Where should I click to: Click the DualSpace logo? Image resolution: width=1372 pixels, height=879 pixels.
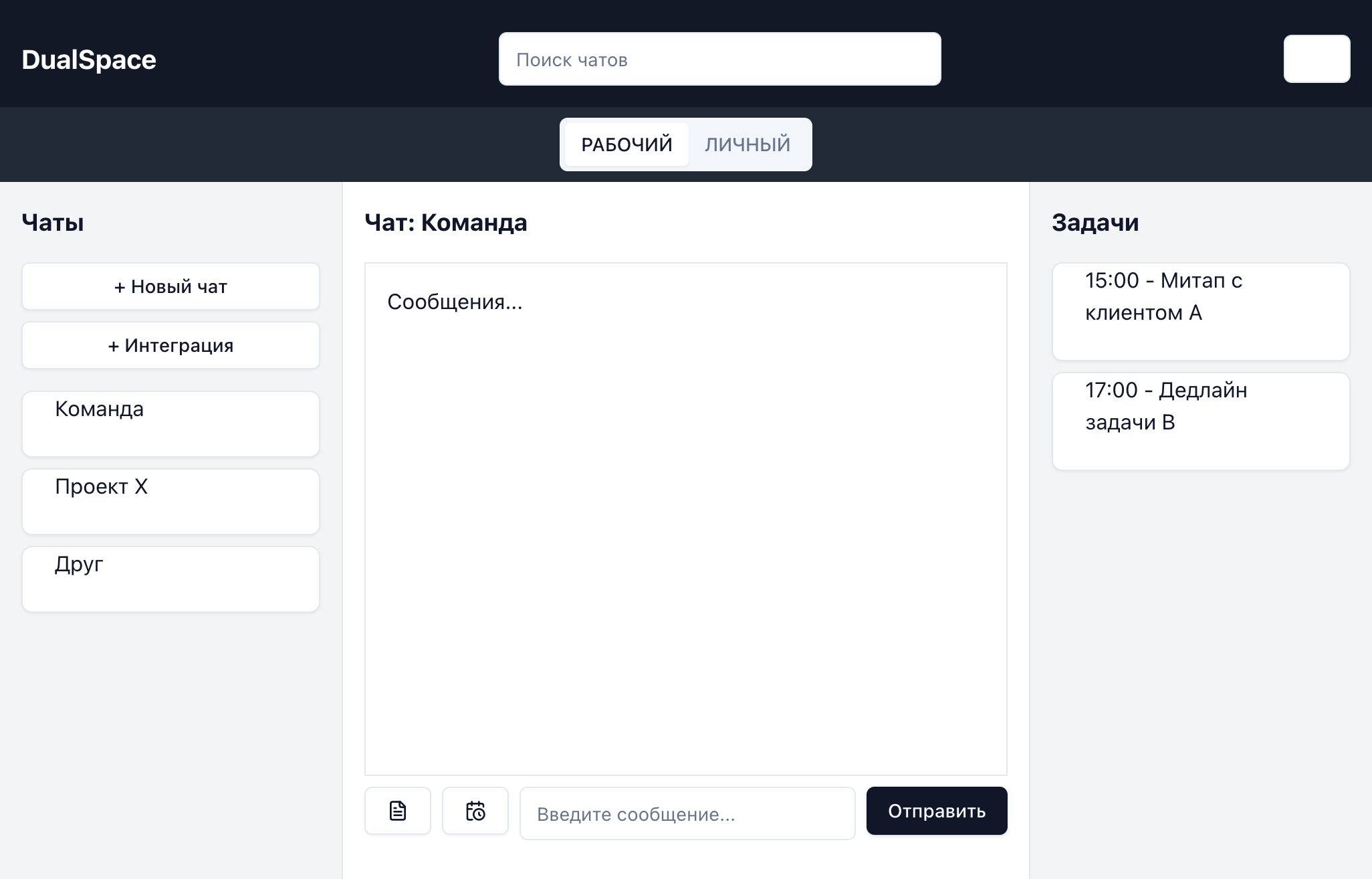pyautogui.click(x=89, y=60)
